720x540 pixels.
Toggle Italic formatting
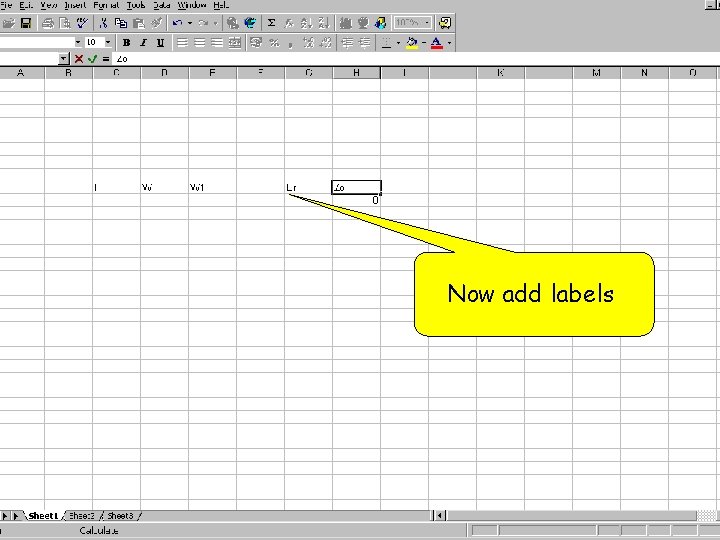coord(143,43)
